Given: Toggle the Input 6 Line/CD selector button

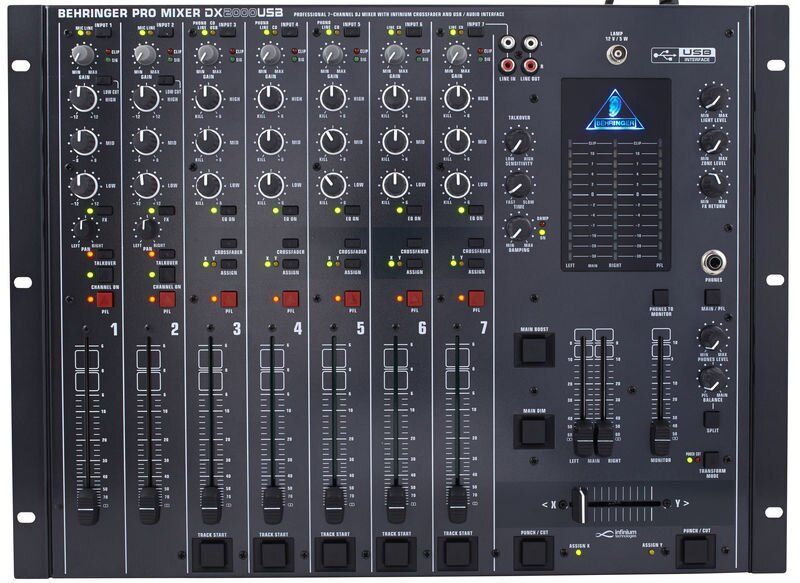Looking at the screenshot, I should coord(413,33).
